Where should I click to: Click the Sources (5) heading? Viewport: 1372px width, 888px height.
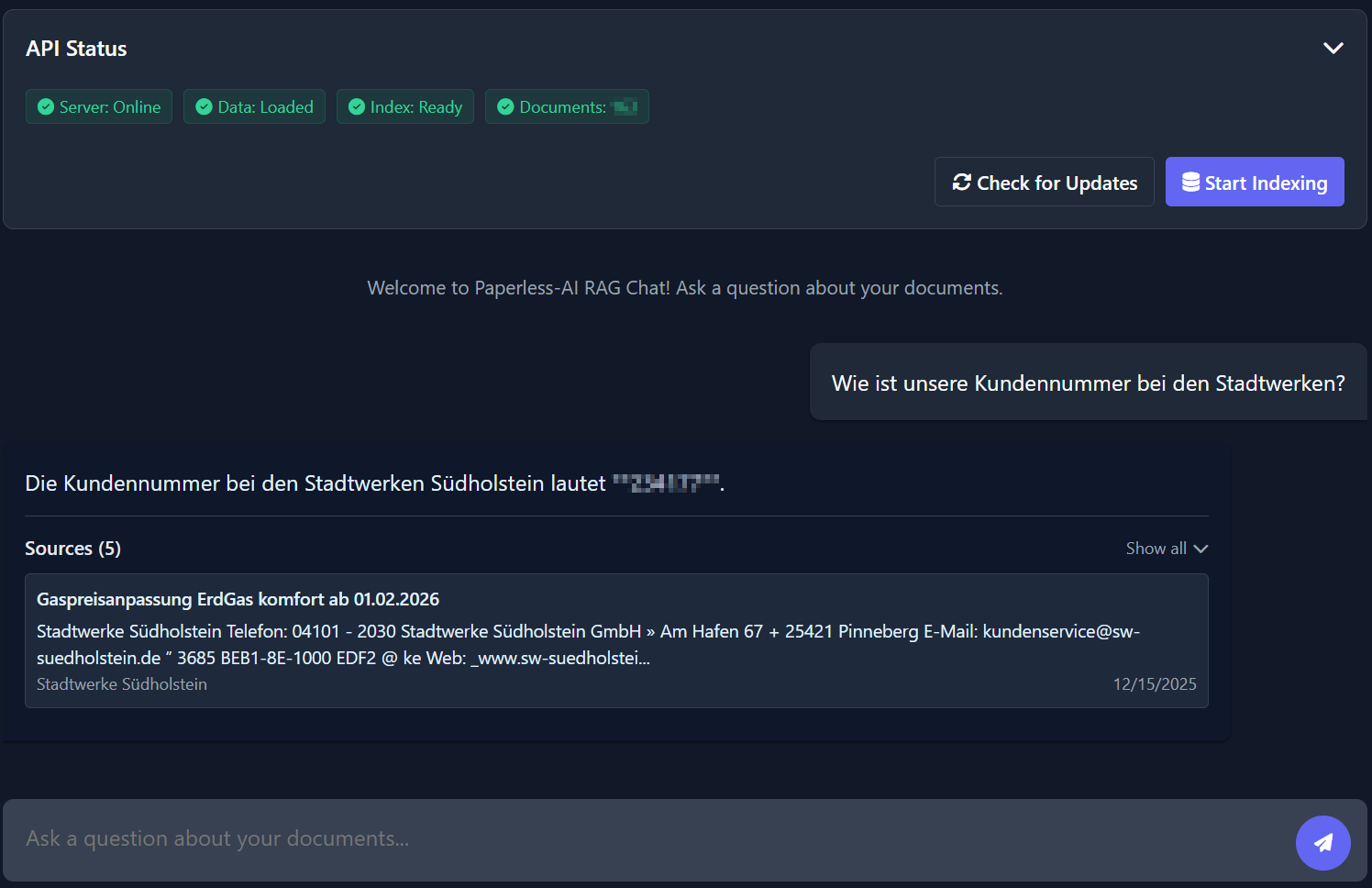[73, 549]
